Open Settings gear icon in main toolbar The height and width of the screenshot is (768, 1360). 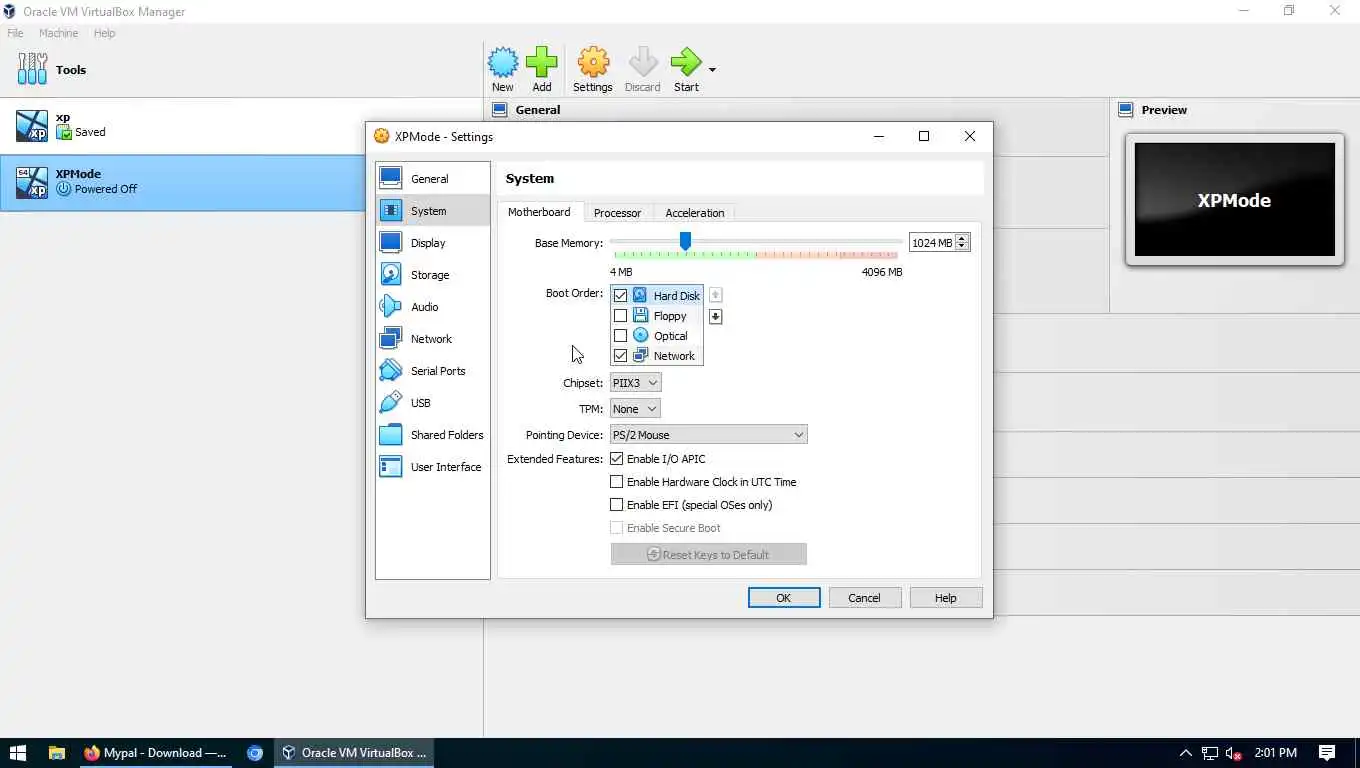coord(593,63)
